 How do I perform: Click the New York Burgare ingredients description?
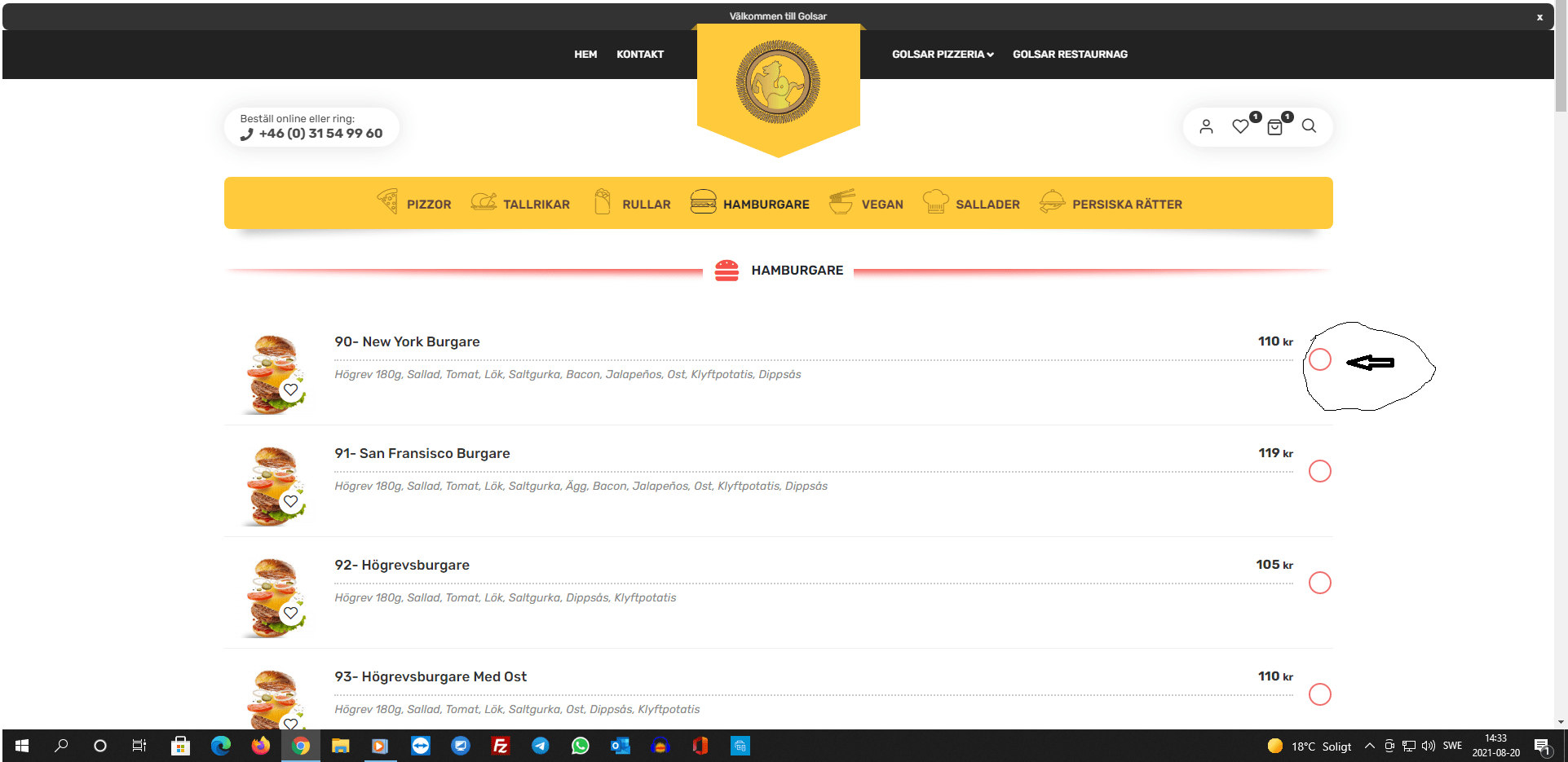click(568, 374)
